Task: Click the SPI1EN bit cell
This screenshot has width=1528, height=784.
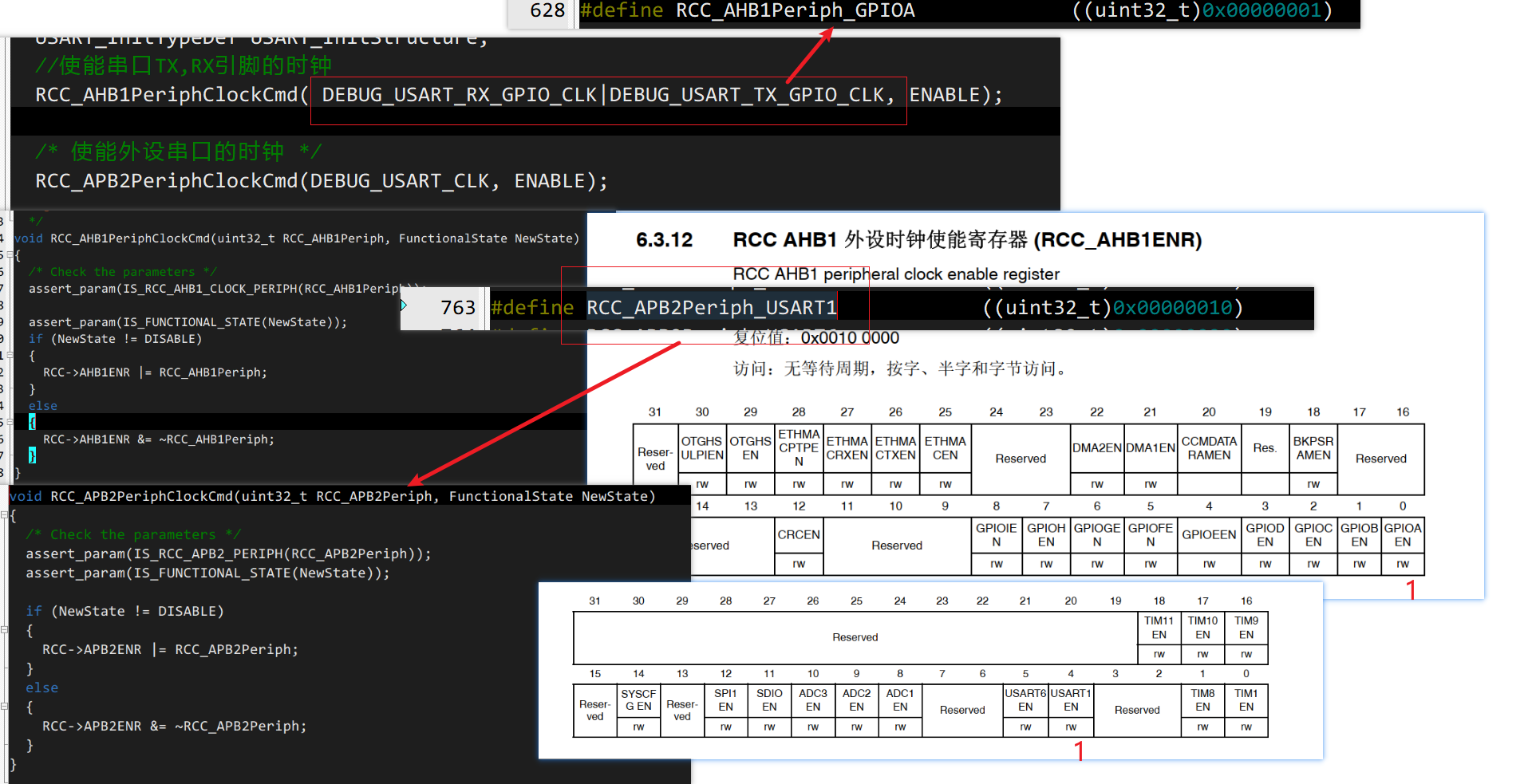Action: [725, 700]
